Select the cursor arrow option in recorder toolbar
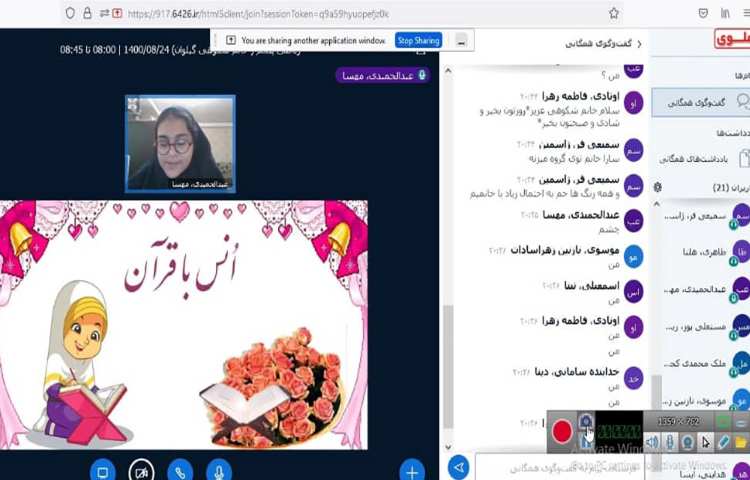 [x=706, y=442]
